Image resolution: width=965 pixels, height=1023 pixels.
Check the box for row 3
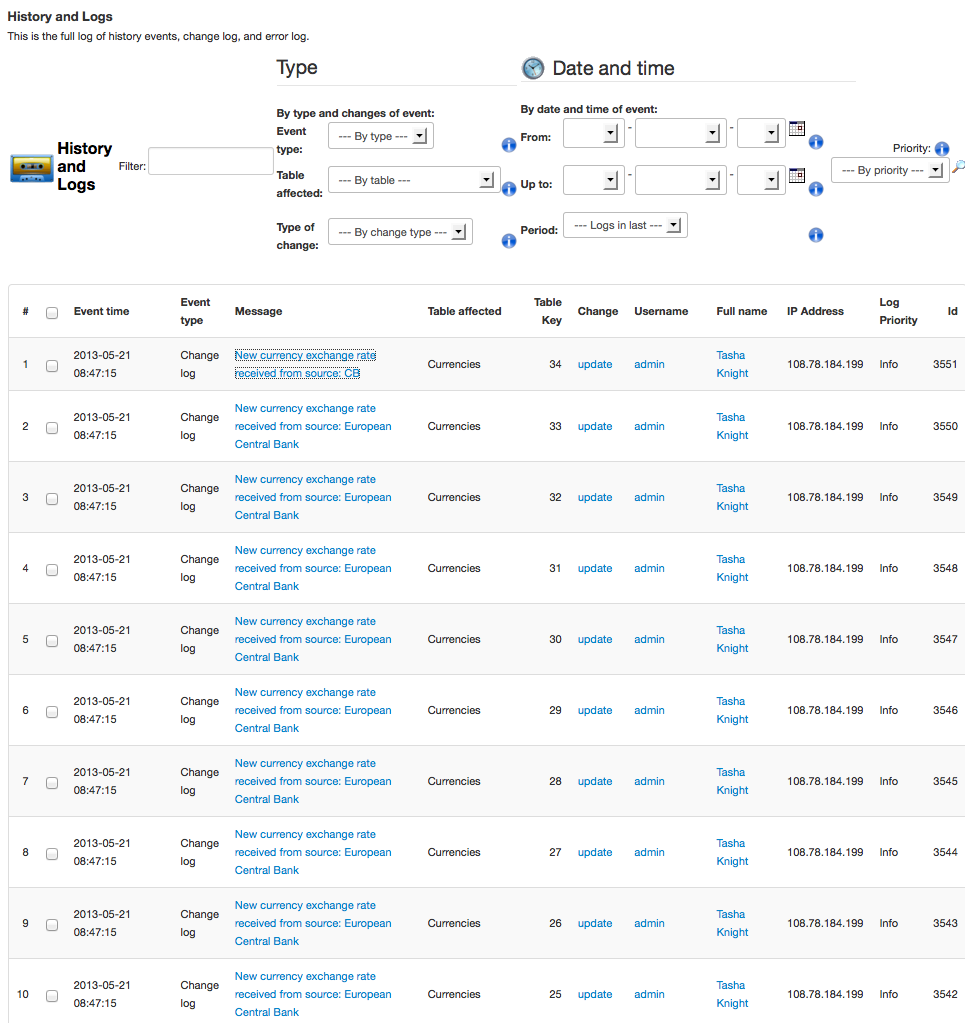52,499
